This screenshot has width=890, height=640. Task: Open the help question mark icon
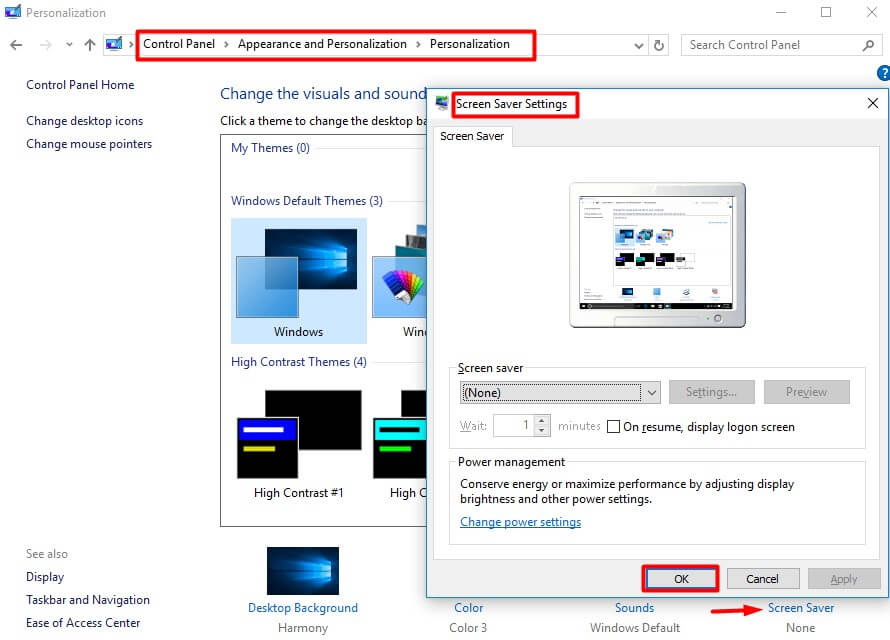tap(884, 73)
